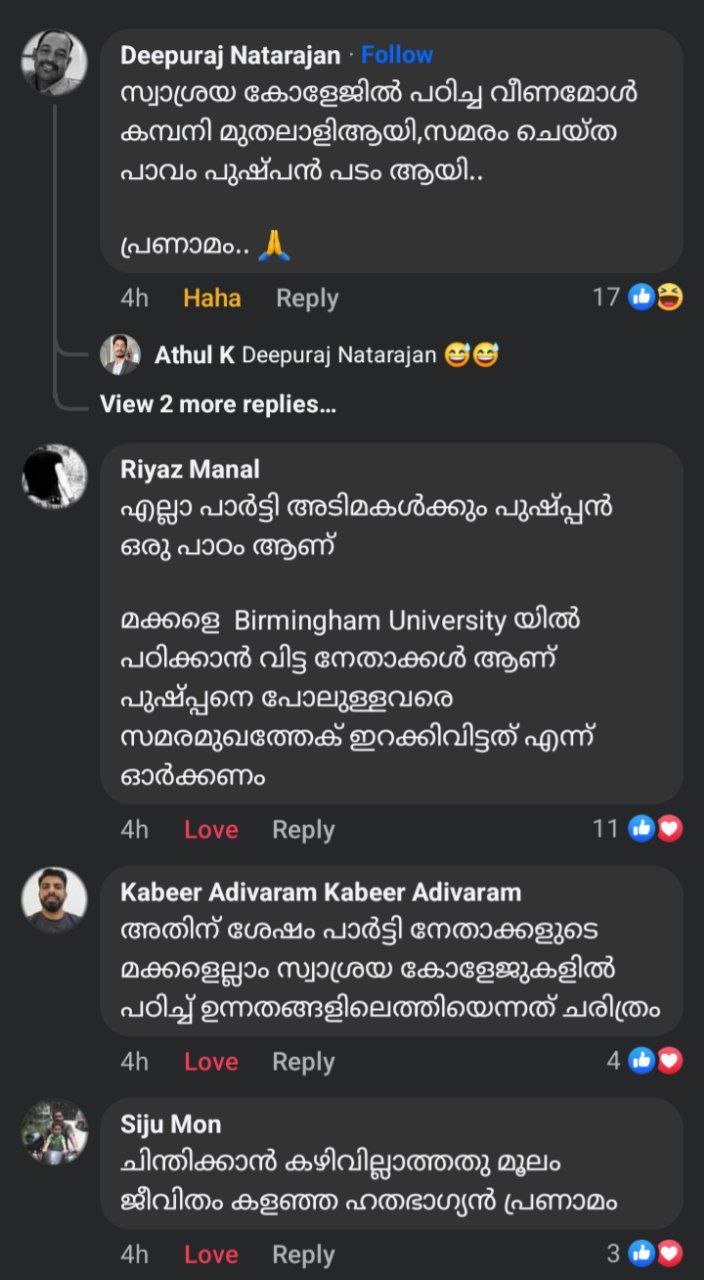The height and width of the screenshot is (1280, 704).
Task: Open Kabeer Adivaram's profile photo
Action: point(54,899)
